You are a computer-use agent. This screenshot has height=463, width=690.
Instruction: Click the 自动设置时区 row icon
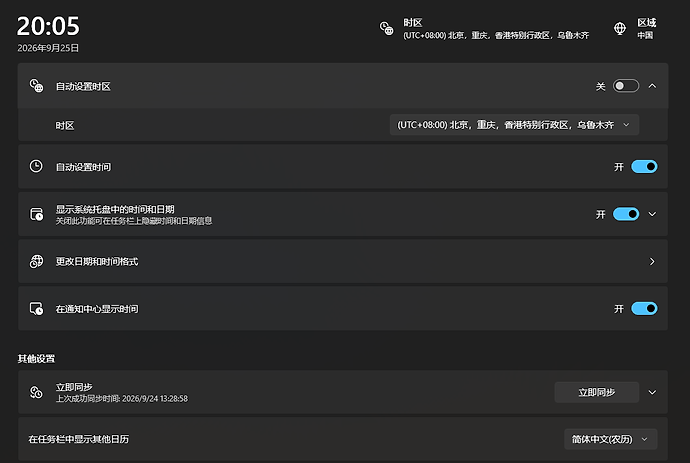pos(37,86)
